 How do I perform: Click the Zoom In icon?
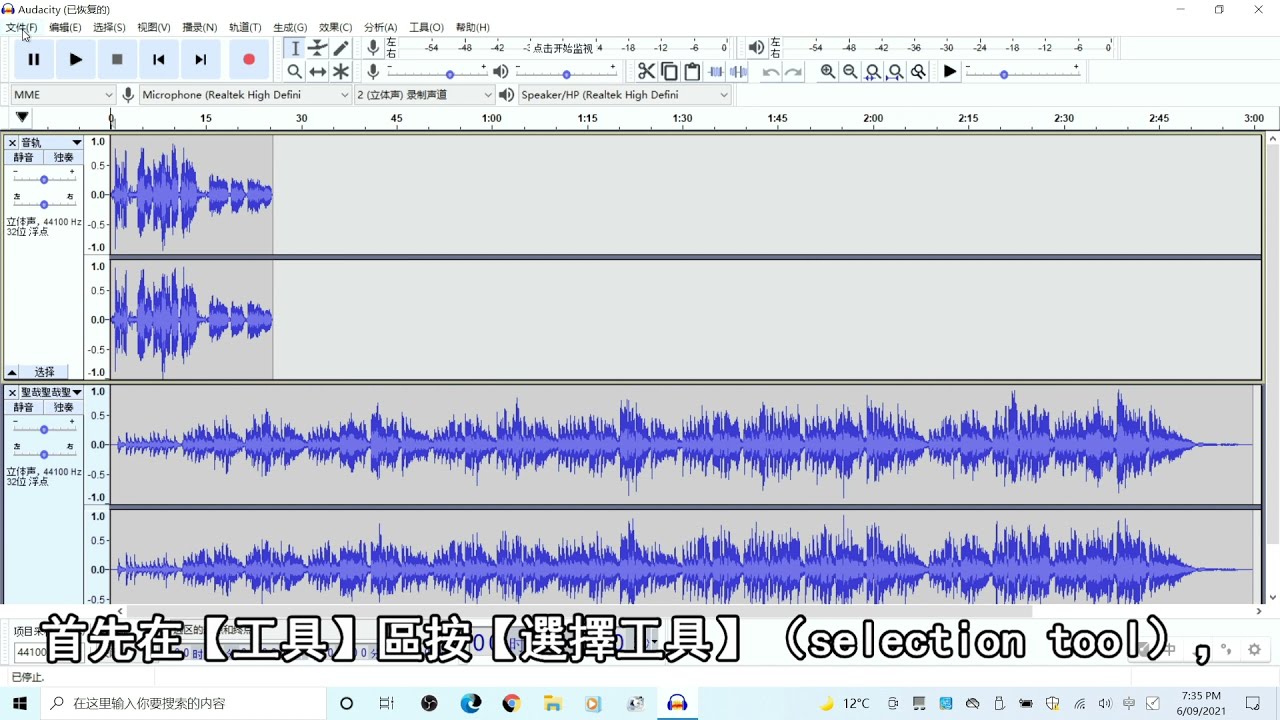[827, 71]
